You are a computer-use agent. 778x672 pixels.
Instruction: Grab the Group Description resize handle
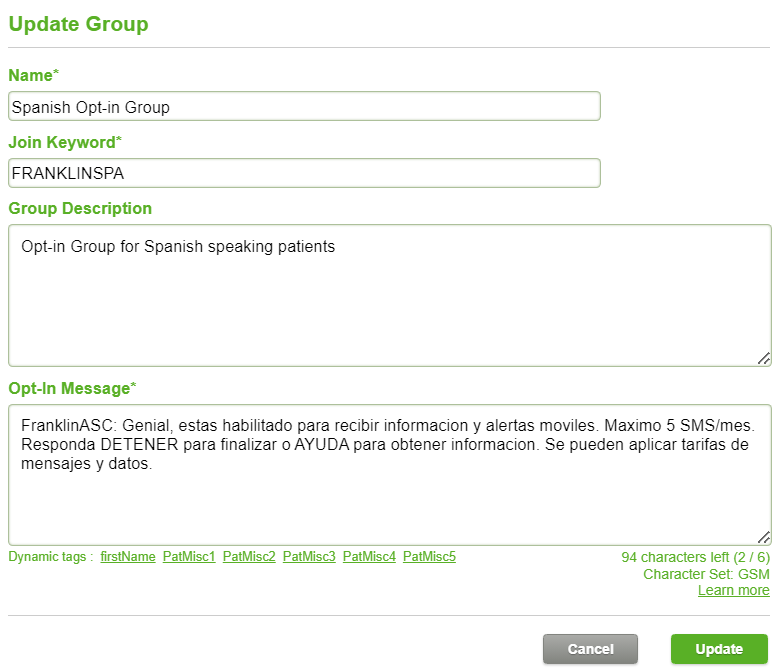[x=764, y=358]
